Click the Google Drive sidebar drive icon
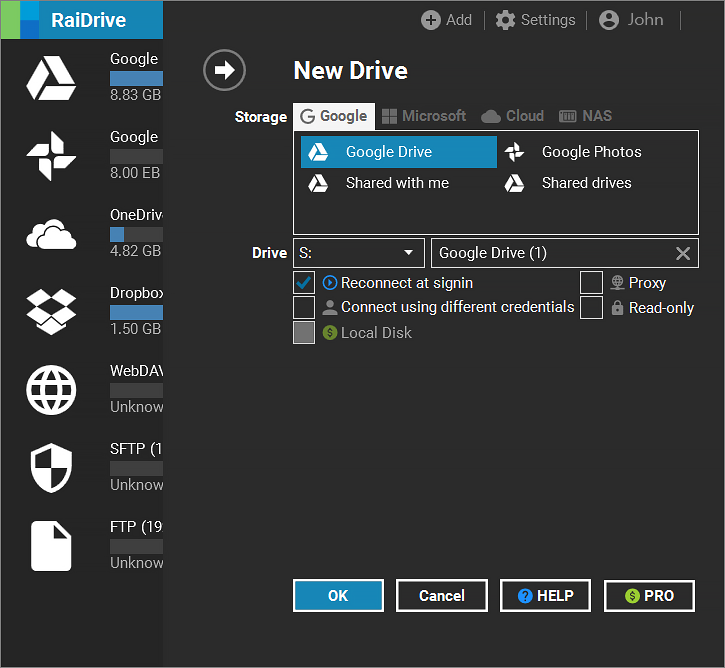725x668 pixels. pyautogui.click(x=51, y=78)
